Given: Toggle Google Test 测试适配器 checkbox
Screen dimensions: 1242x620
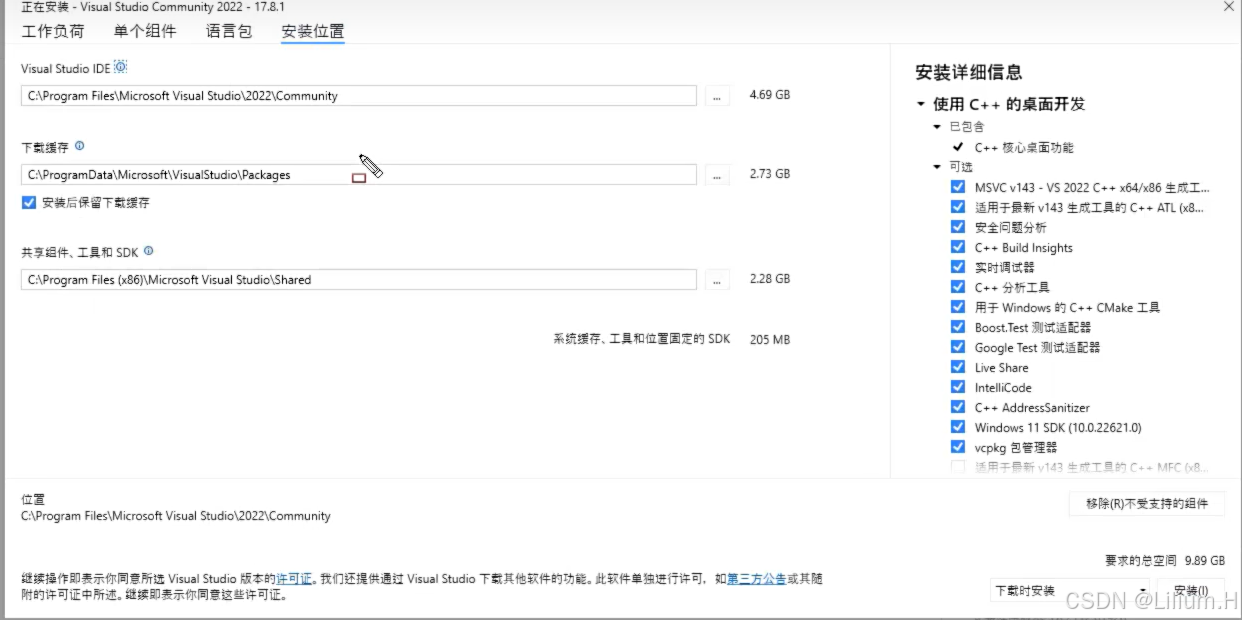Looking at the screenshot, I should click(958, 347).
